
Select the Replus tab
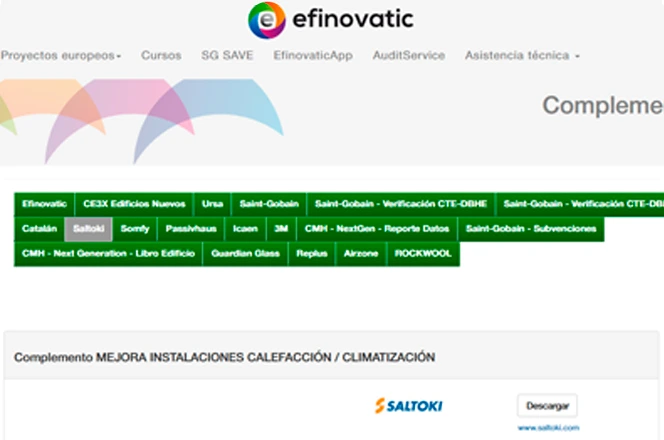coord(312,254)
